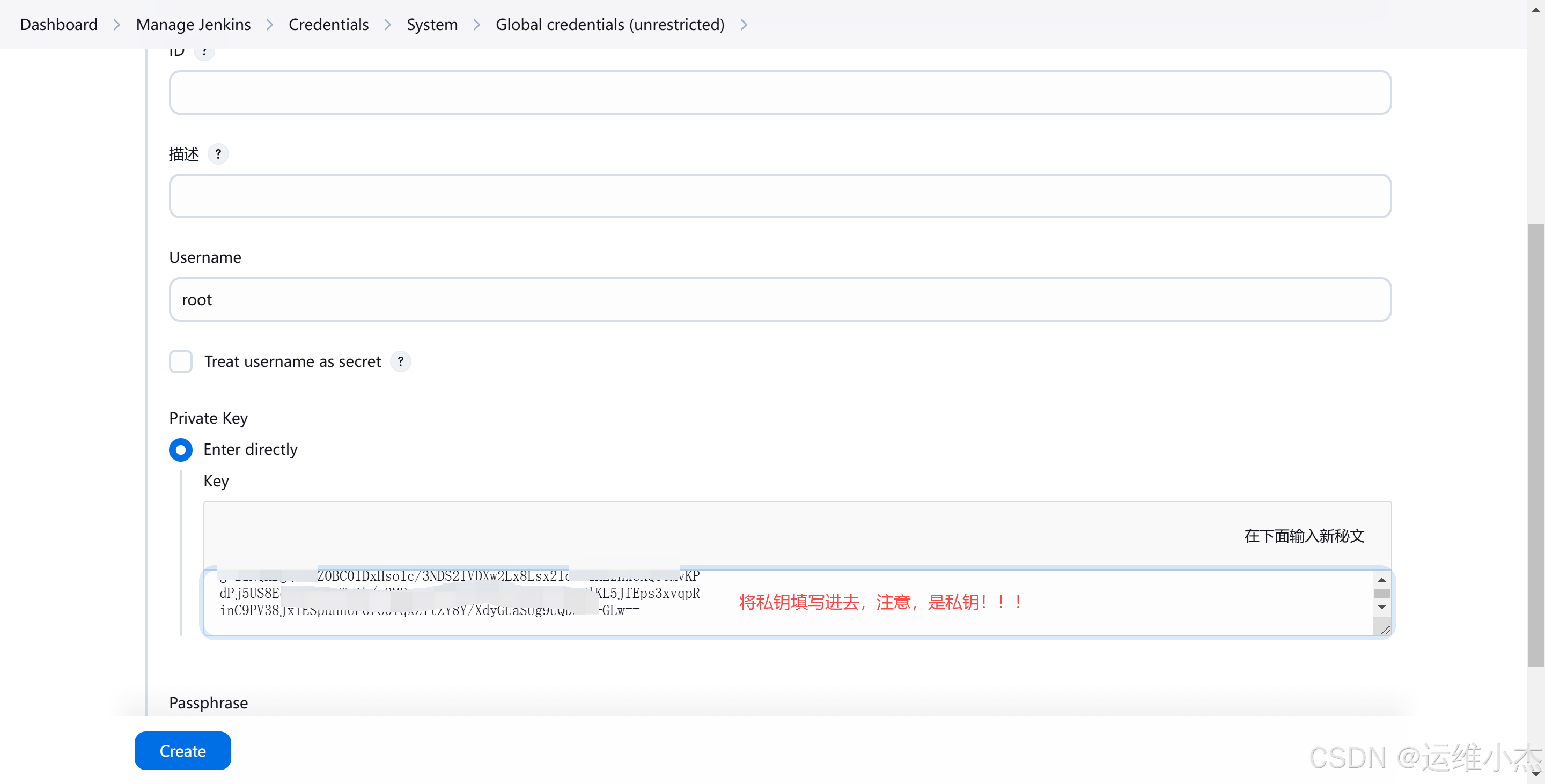The width and height of the screenshot is (1545, 784).
Task: Open the Credentials breadcrumb item
Action: 328,25
